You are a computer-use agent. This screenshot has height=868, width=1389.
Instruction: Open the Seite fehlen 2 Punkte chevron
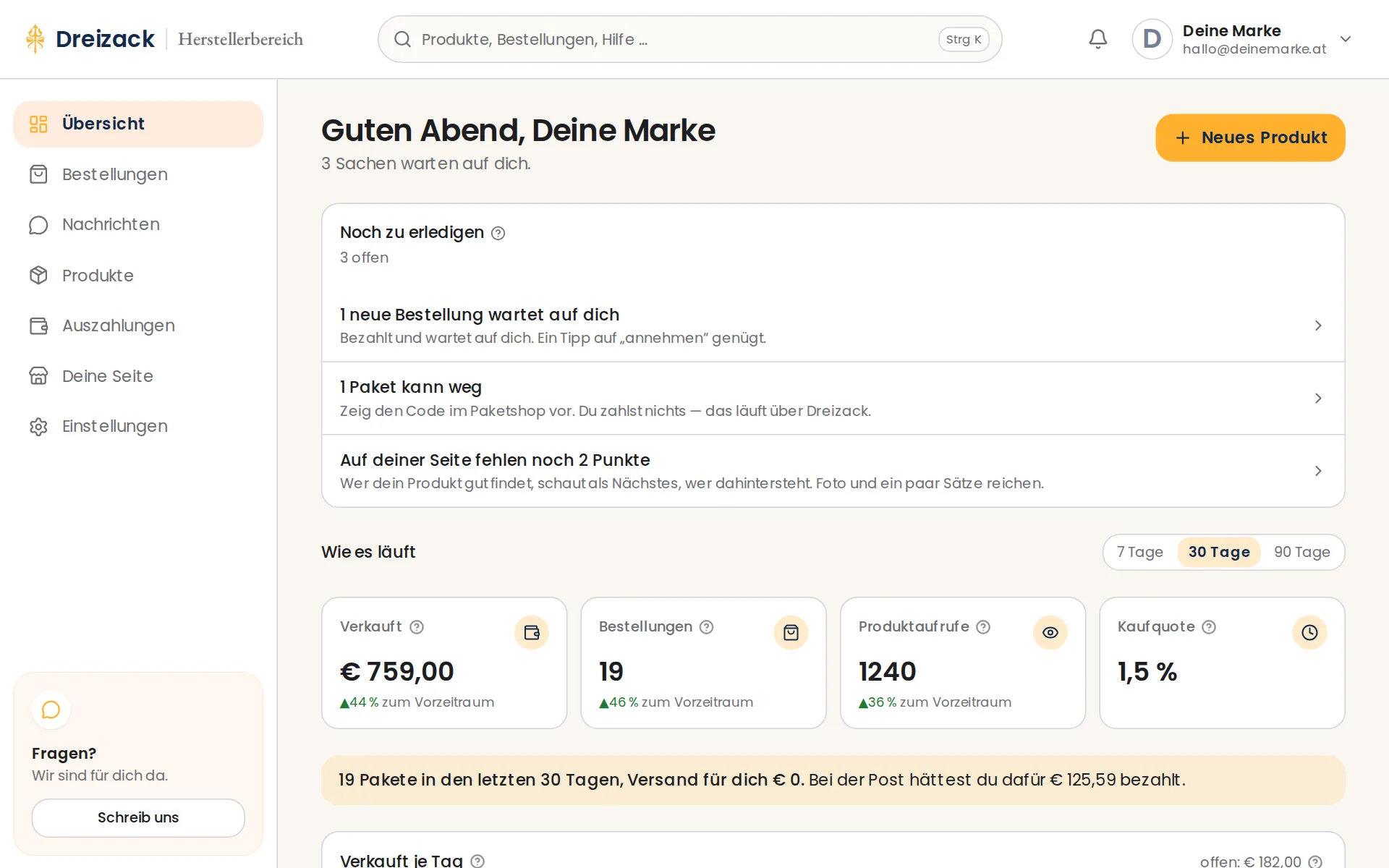click(x=1318, y=471)
